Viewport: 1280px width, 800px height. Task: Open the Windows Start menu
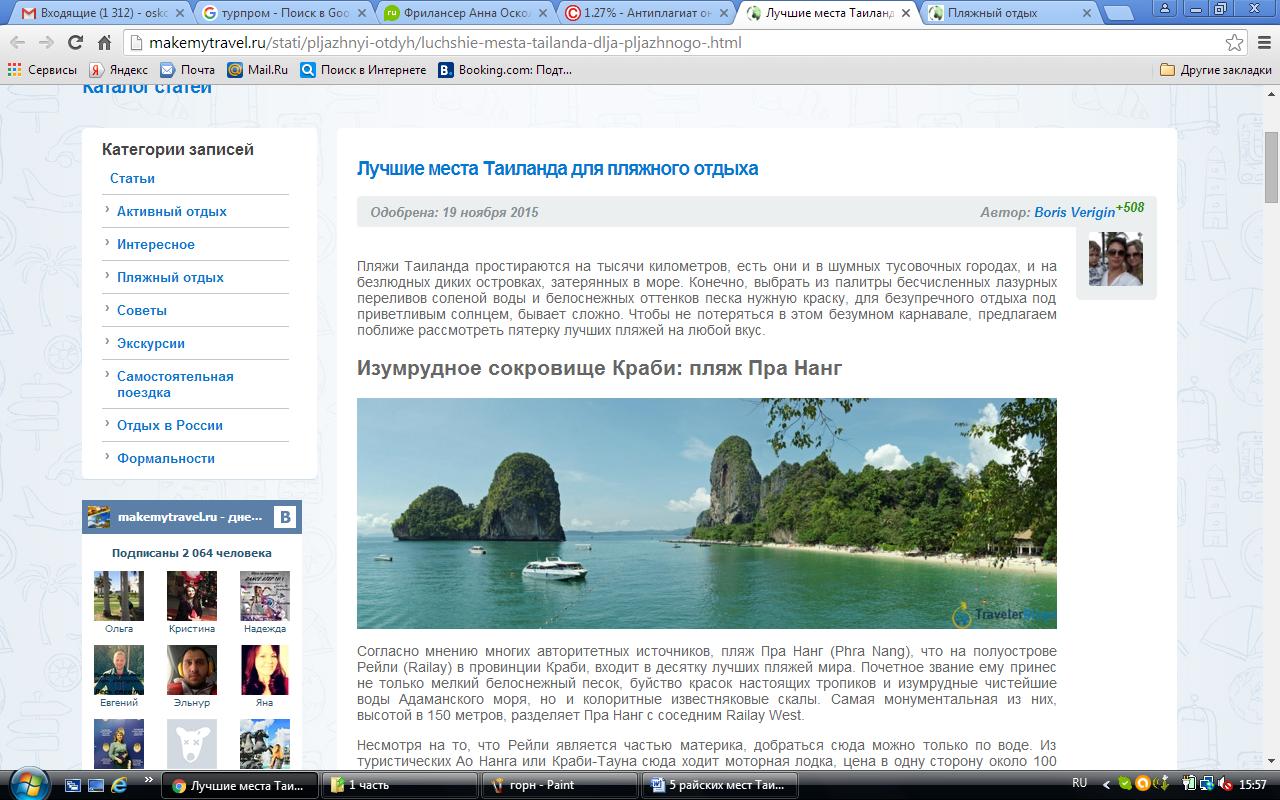click(x=27, y=784)
